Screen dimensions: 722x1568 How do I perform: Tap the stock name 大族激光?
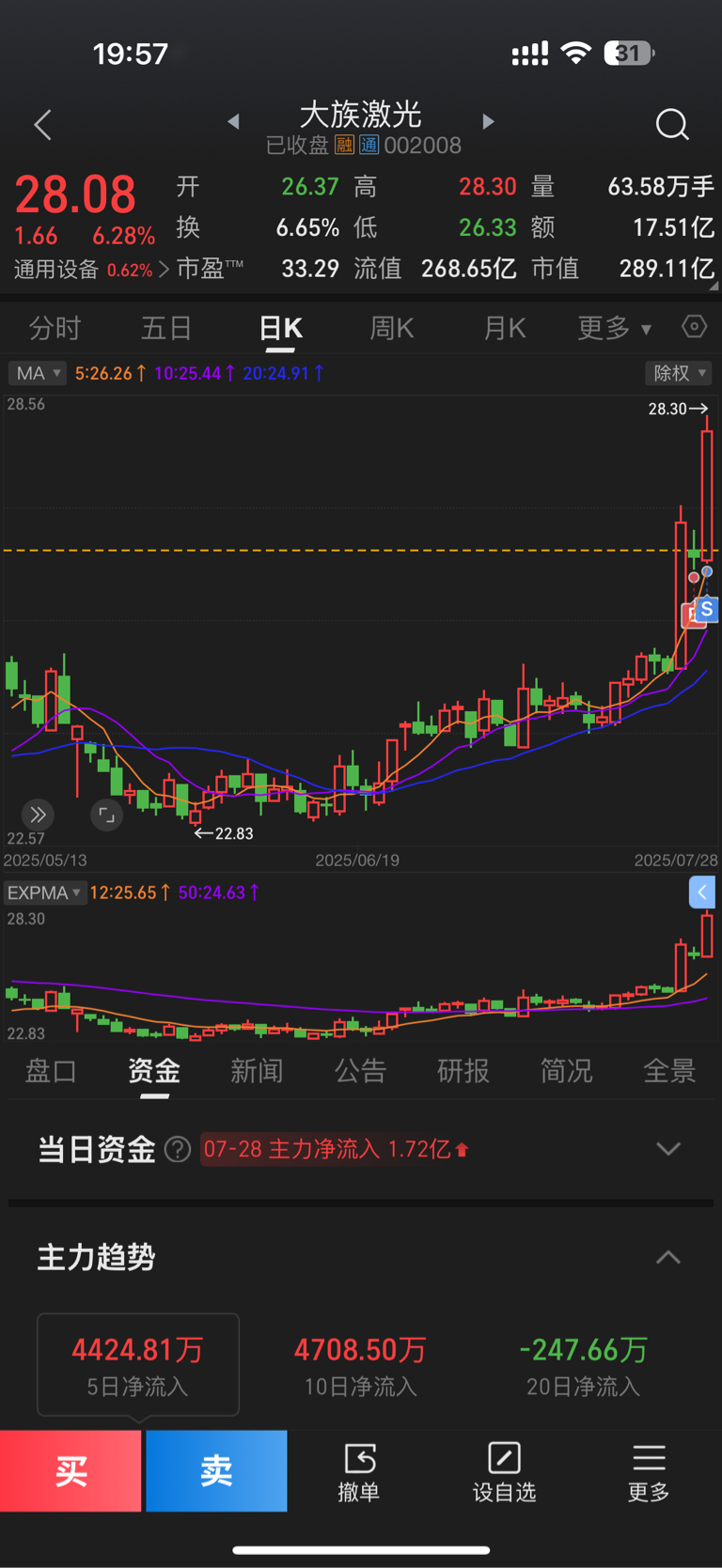pos(361,115)
